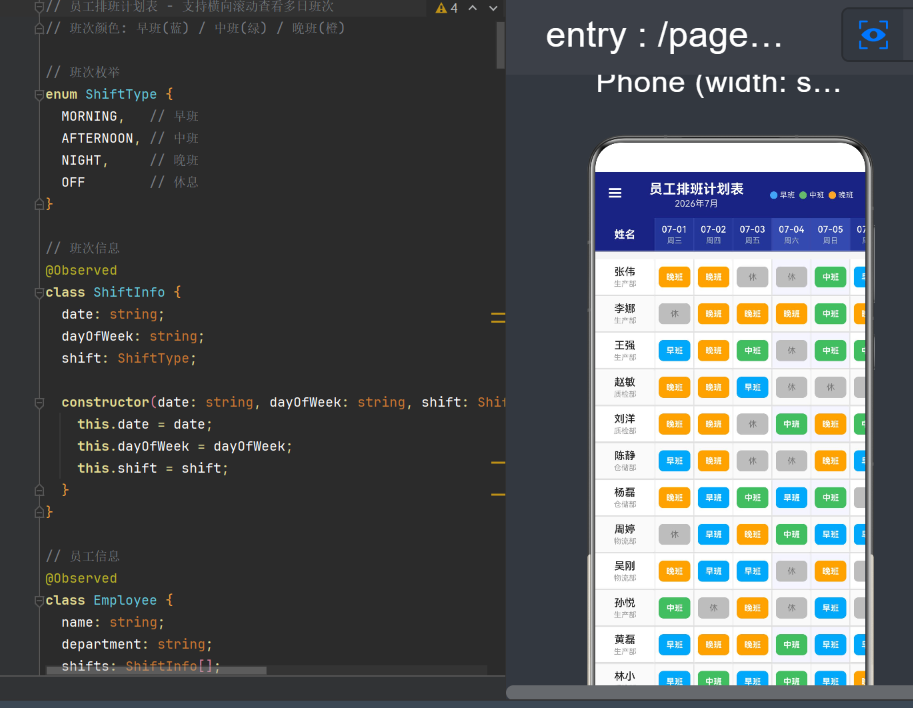This screenshot has width=913, height=708.
Task: Select employee row 孙悦
Action: coord(730,608)
